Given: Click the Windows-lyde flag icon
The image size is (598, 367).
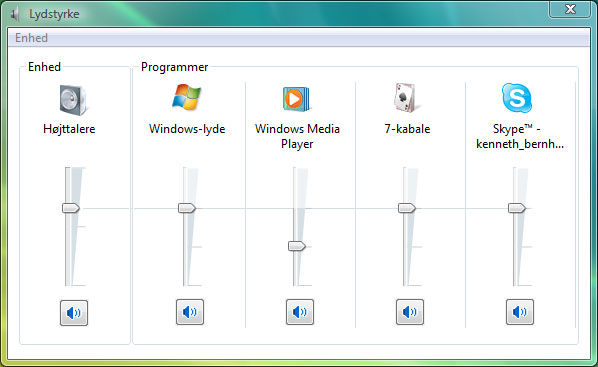Looking at the screenshot, I should [x=186, y=97].
